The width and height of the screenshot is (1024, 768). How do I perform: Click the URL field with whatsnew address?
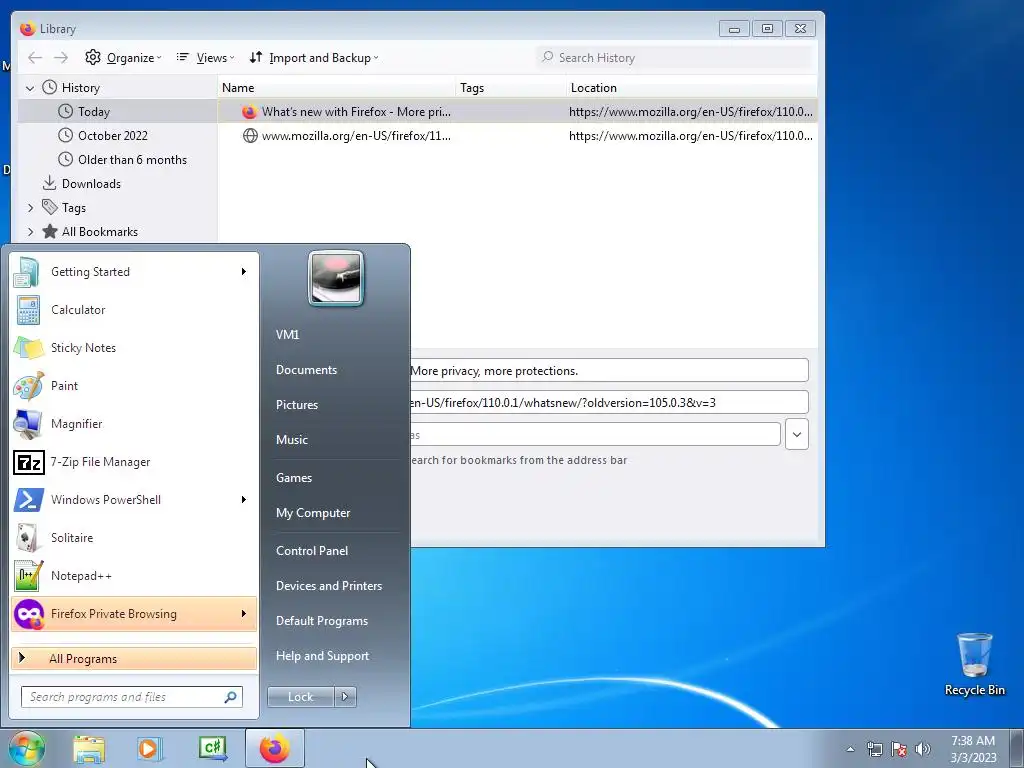pos(609,402)
